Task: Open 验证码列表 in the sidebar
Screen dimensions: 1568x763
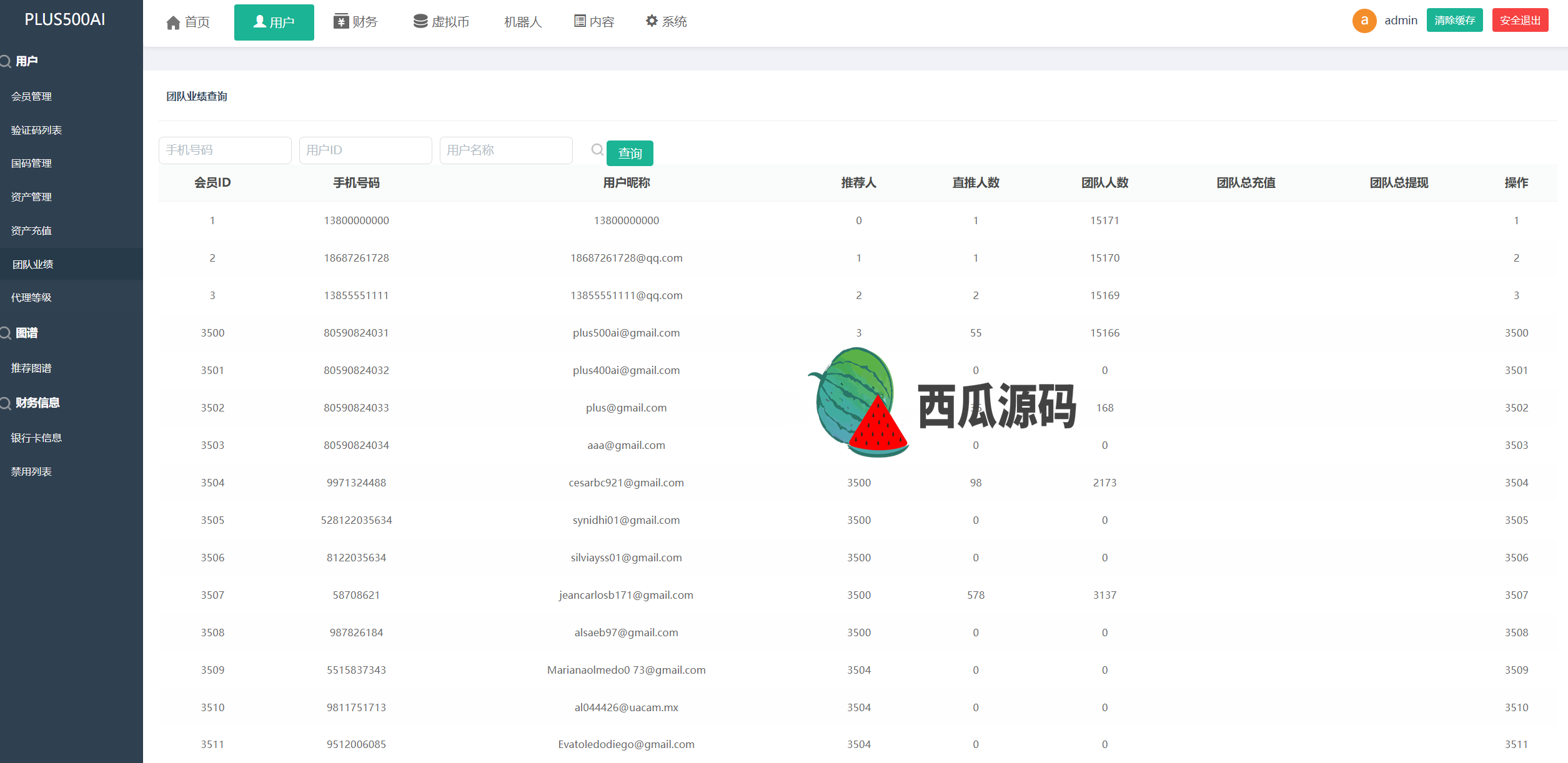Action: pyautogui.click(x=36, y=130)
